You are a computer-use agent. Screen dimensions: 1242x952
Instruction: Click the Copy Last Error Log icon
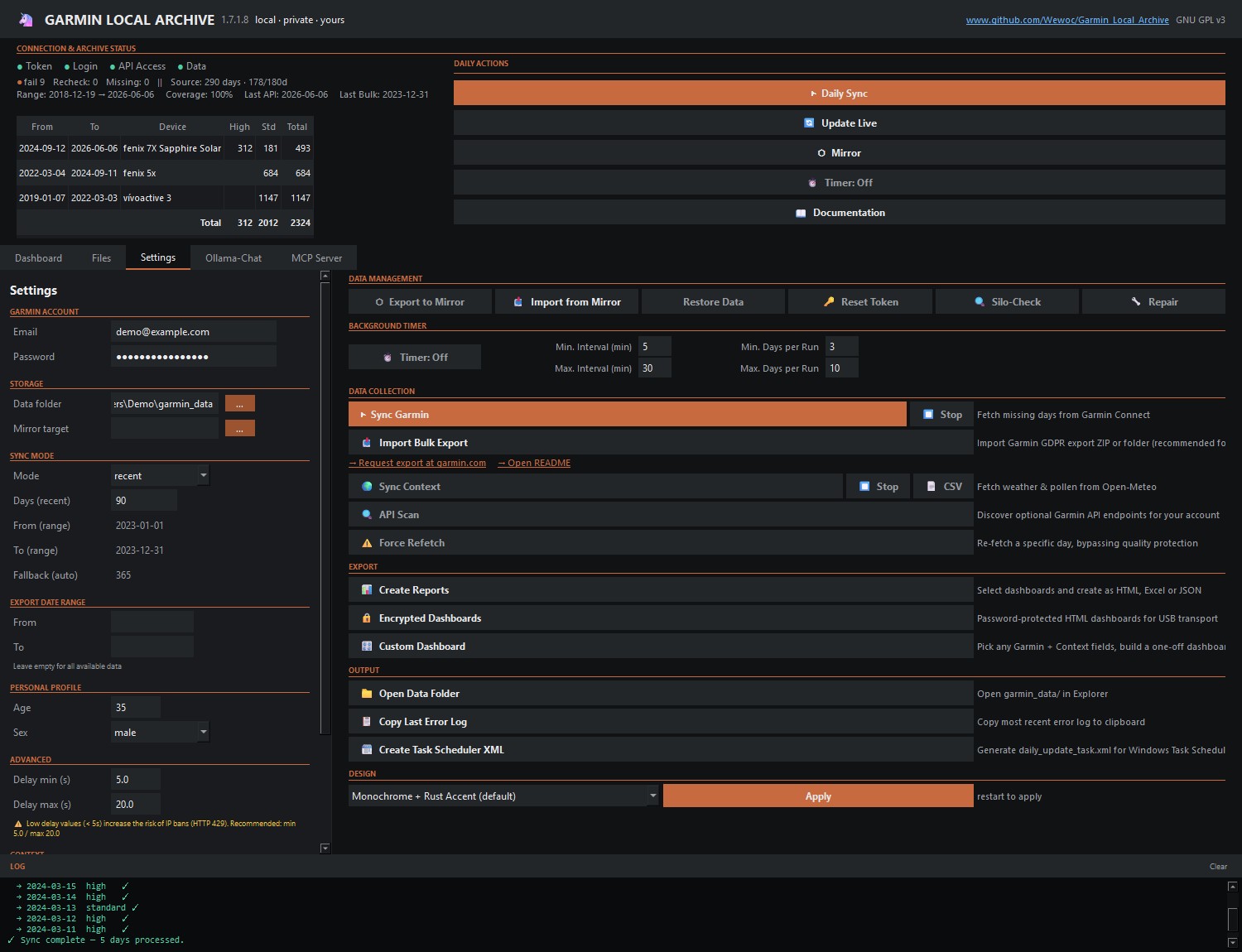pyautogui.click(x=367, y=721)
